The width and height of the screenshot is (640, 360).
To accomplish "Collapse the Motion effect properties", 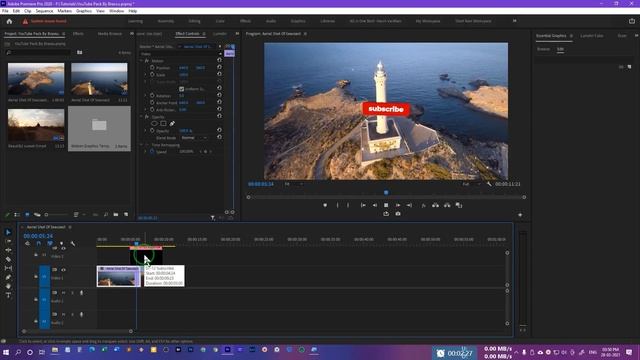I will [141, 61].
